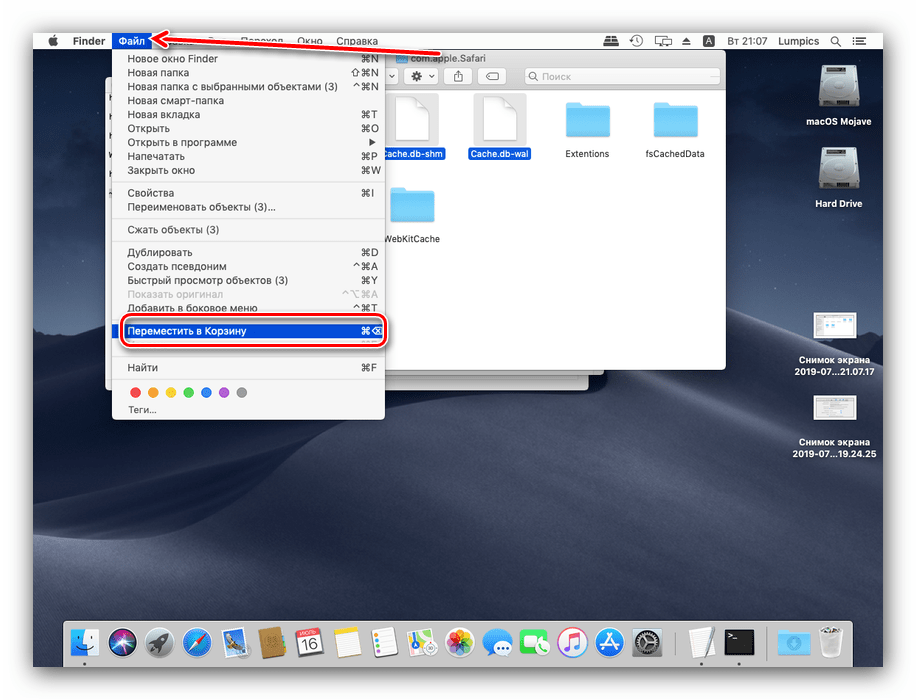Viewport: 916px width, 700px height.
Task: Open Terminal from the Dock
Action: point(739,643)
